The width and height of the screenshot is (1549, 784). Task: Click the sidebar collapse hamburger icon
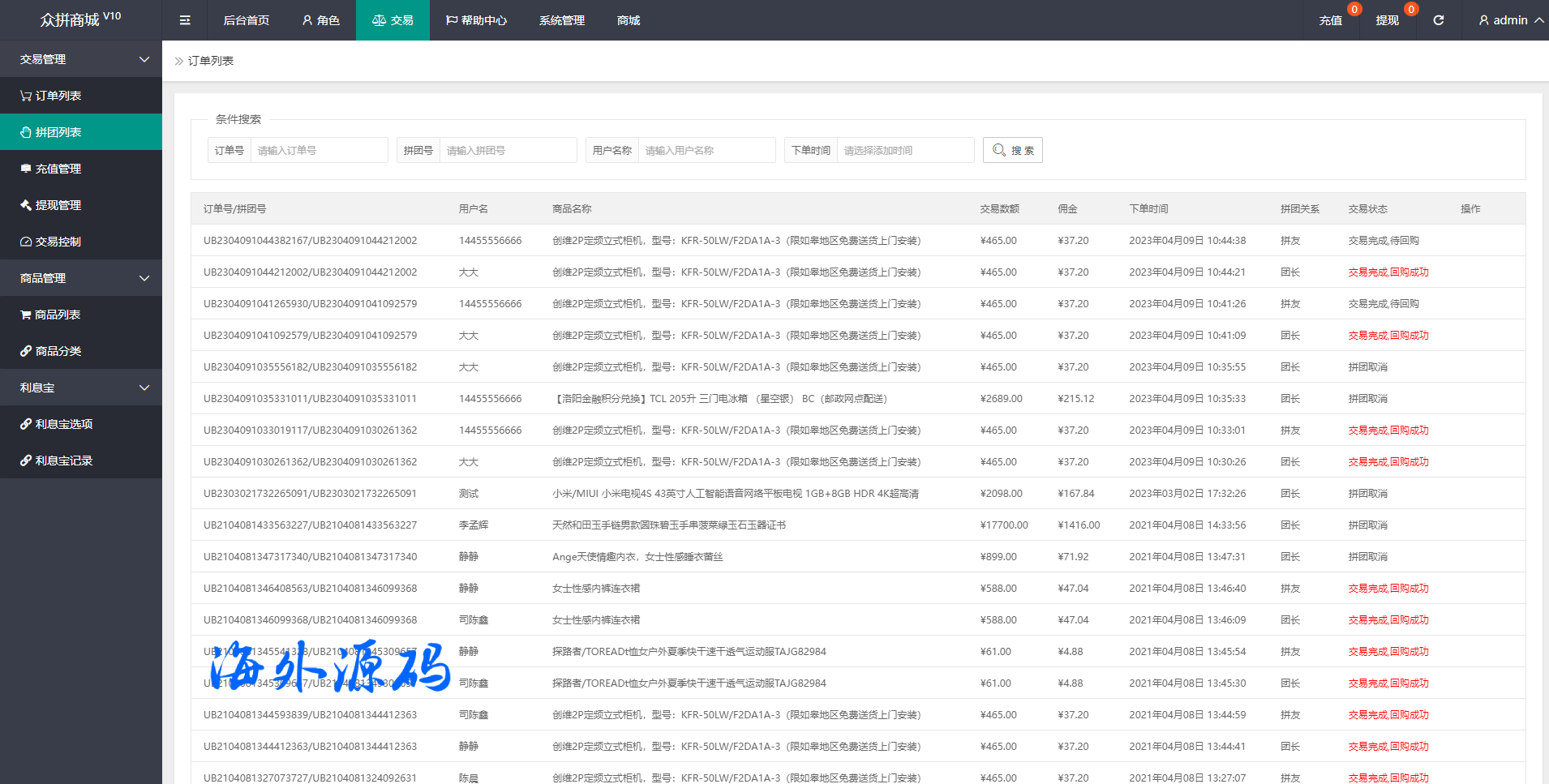click(185, 20)
